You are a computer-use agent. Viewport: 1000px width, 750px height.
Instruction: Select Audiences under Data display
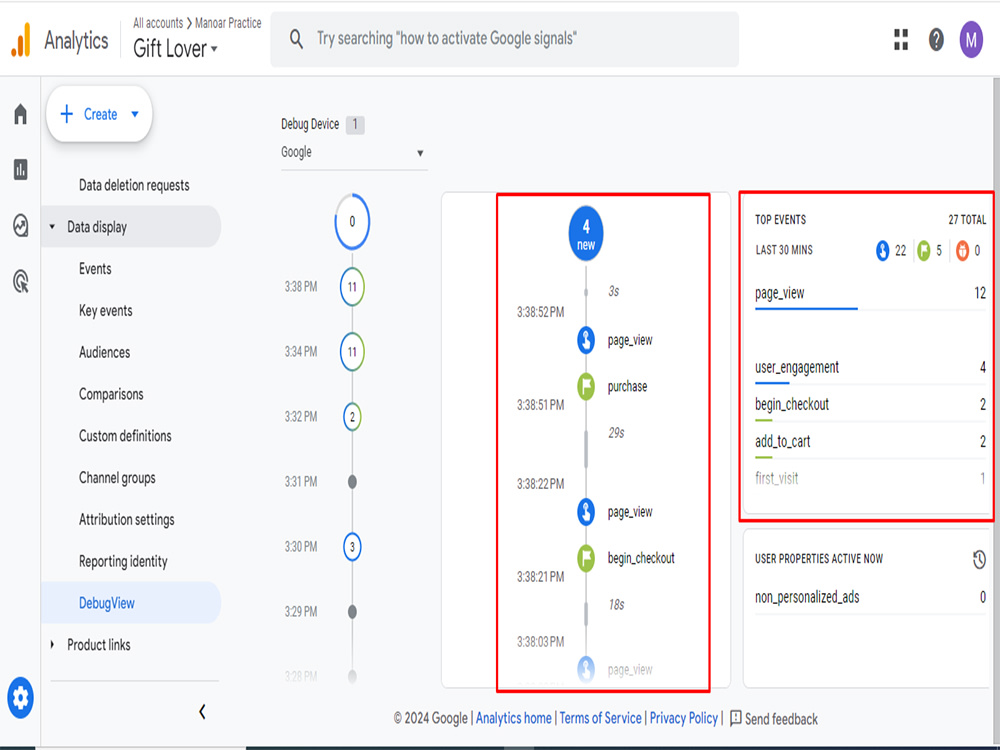[x=103, y=352]
